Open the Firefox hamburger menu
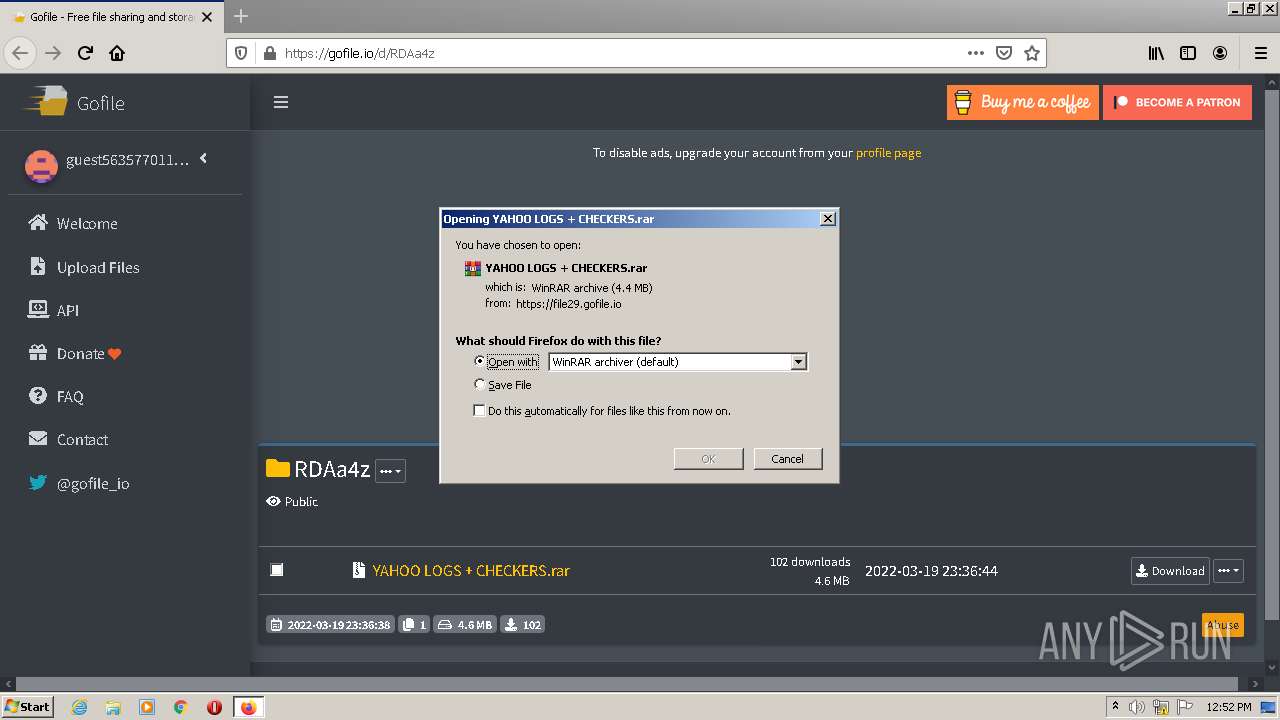 pyautogui.click(x=1260, y=53)
